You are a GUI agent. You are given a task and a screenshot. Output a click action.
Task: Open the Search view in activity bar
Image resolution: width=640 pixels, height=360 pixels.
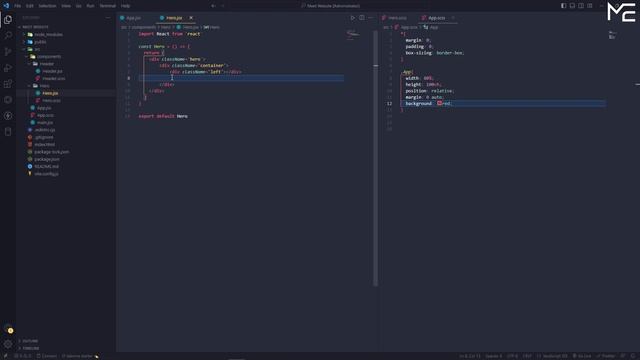(x=8, y=36)
